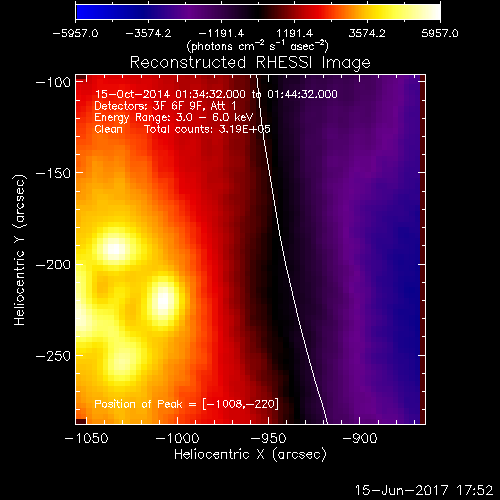Click the brightest peak source near [-1008,-220]
The image size is (500, 500).
click(x=163, y=300)
